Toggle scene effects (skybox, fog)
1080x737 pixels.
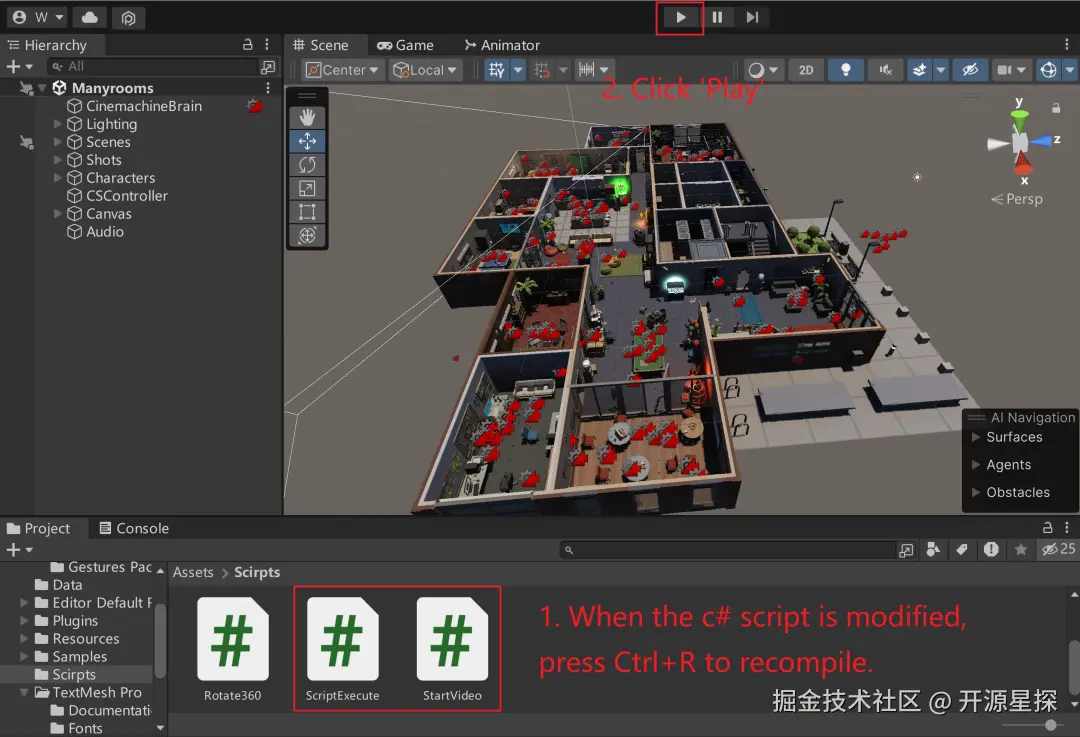coord(919,70)
